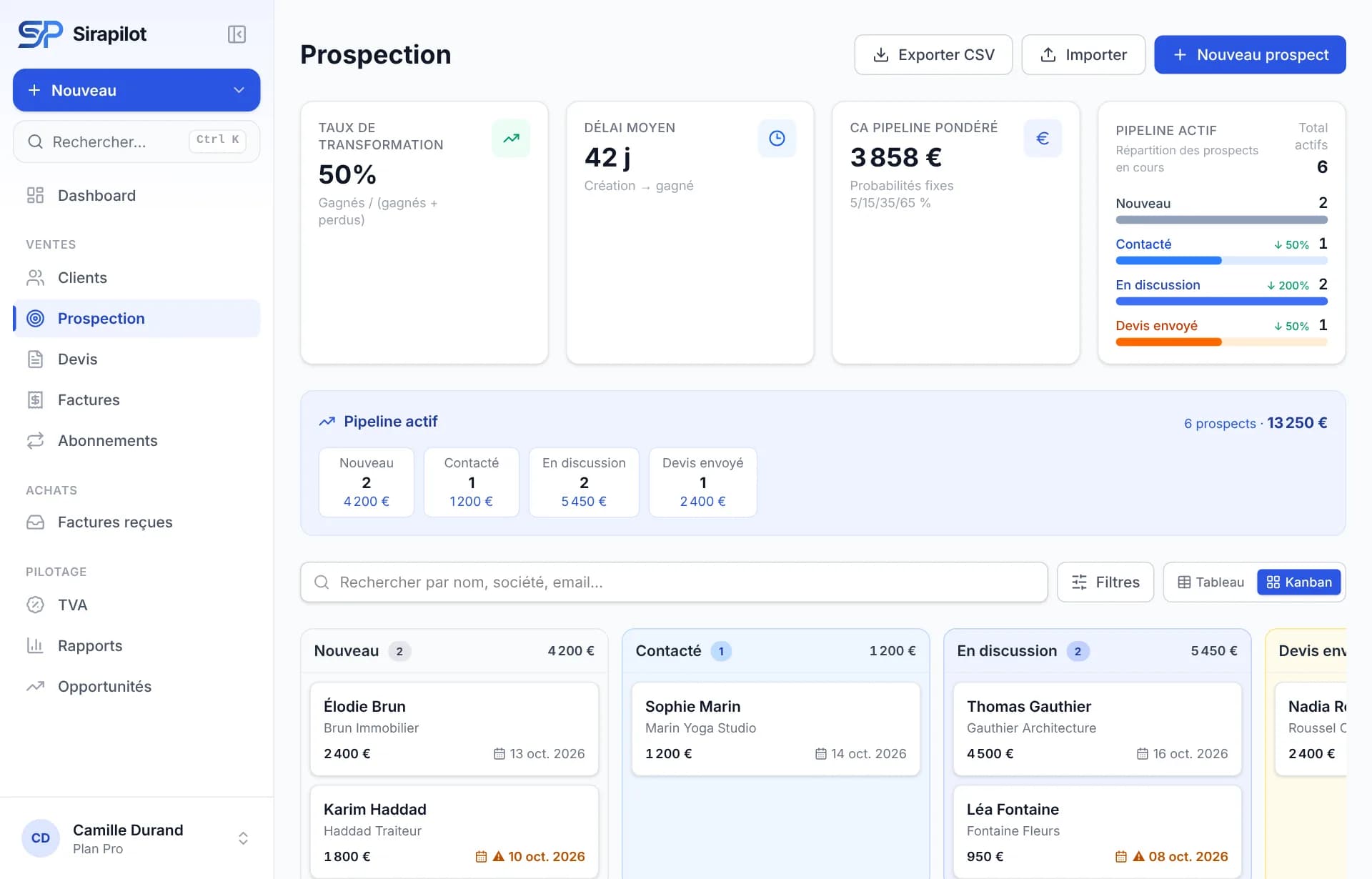This screenshot has height=879, width=1372.
Task: Click the CD user avatar
Action: point(41,838)
